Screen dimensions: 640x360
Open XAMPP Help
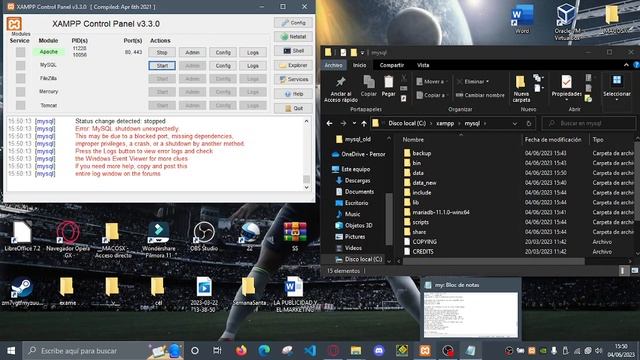click(x=293, y=94)
